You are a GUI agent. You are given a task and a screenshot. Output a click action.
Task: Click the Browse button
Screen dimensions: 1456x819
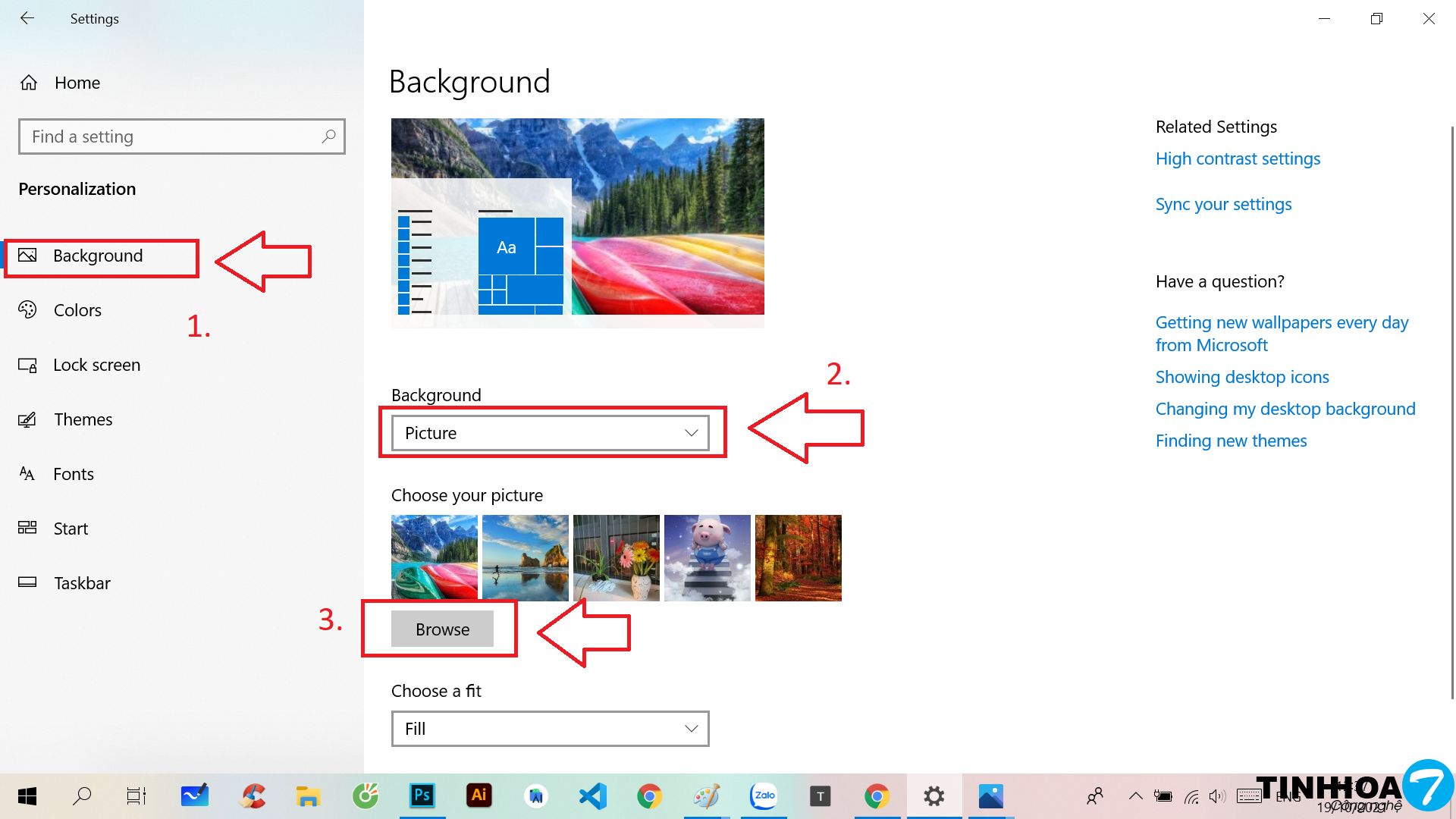pyautogui.click(x=442, y=629)
